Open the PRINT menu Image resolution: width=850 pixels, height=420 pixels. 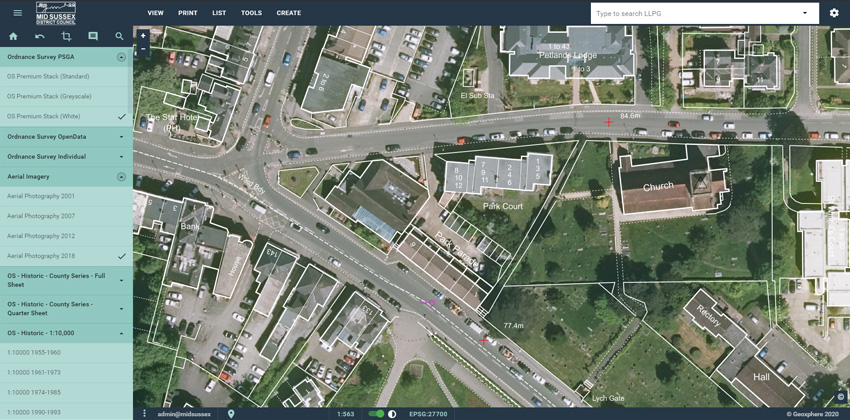pyautogui.click(x=188, y=13)
